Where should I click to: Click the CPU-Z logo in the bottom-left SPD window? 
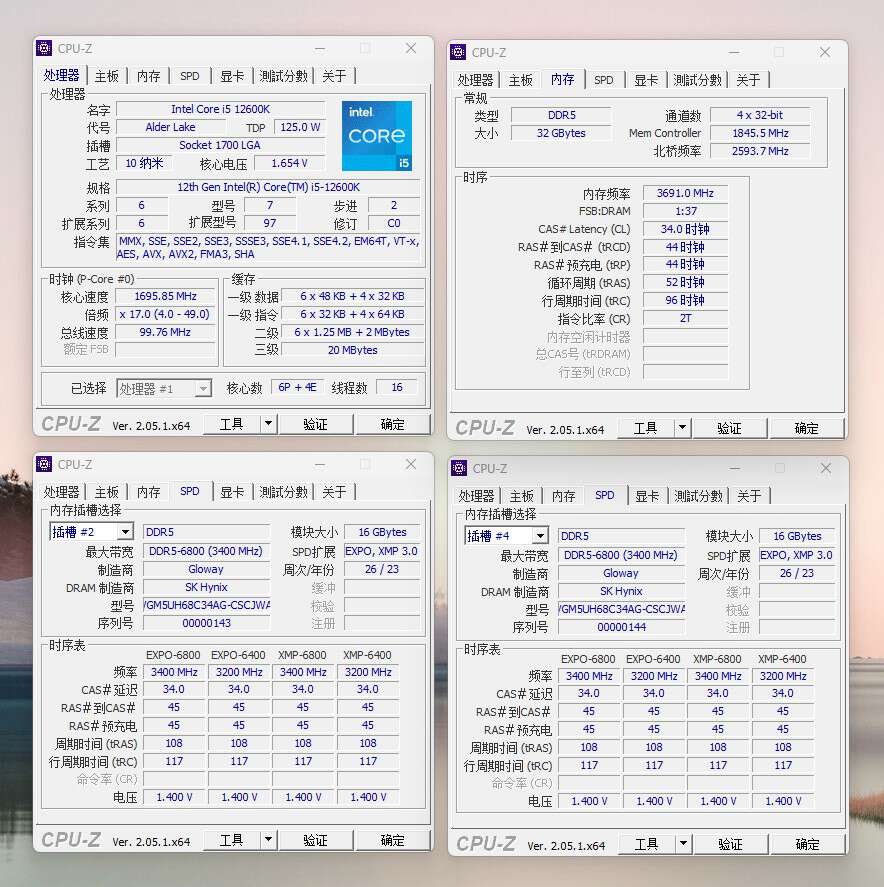[70, 841]
